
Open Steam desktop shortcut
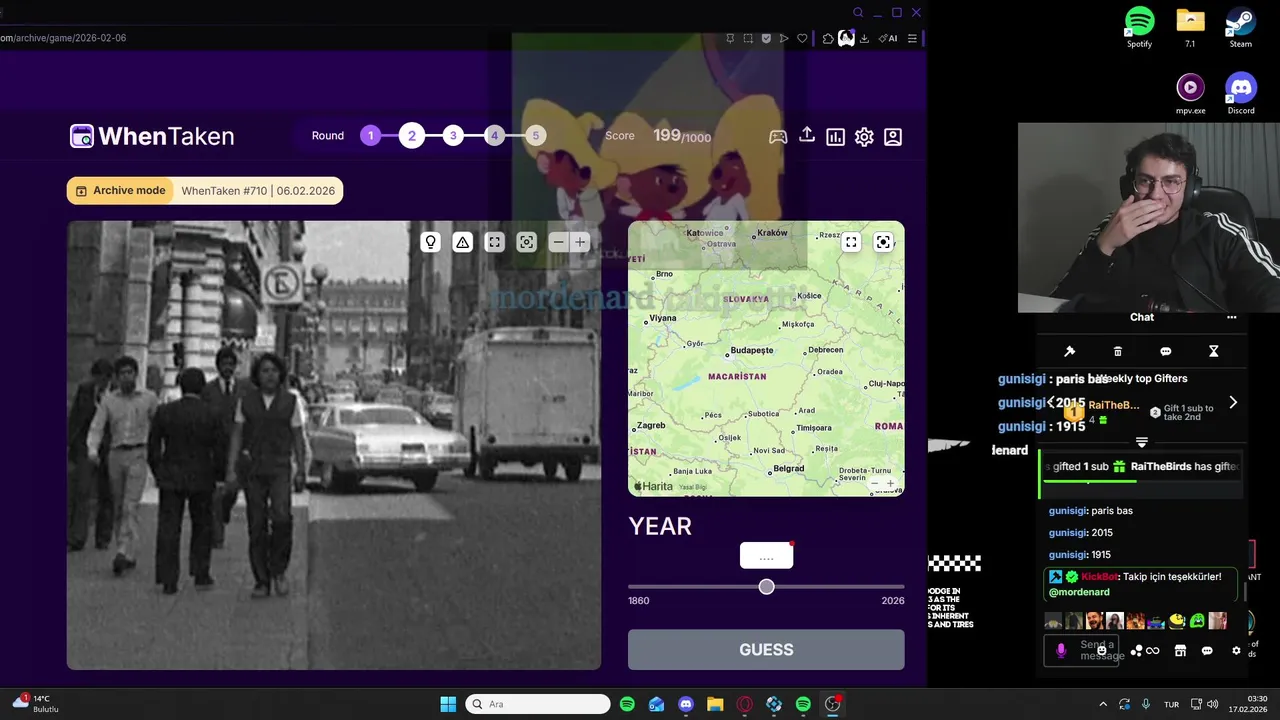(x=1241, y=27)
